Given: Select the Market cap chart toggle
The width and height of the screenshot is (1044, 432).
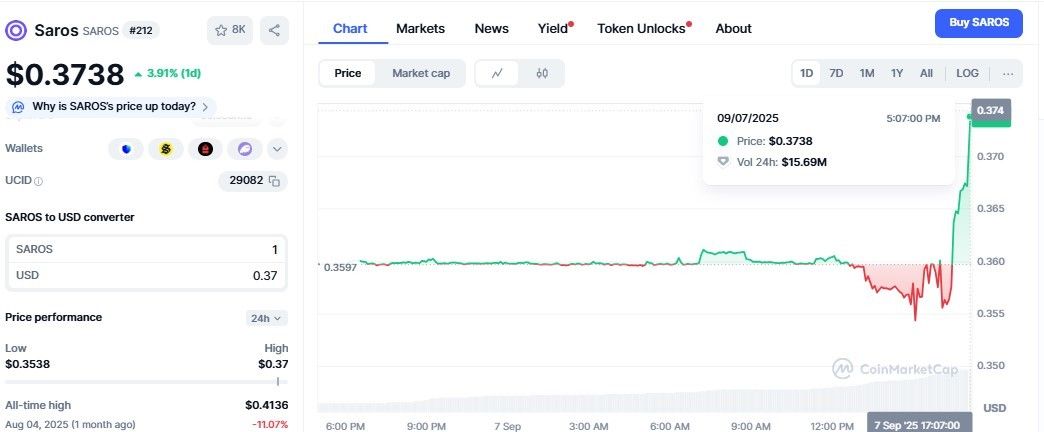Looking at the screenshot, I should click(x=421, y=73).
